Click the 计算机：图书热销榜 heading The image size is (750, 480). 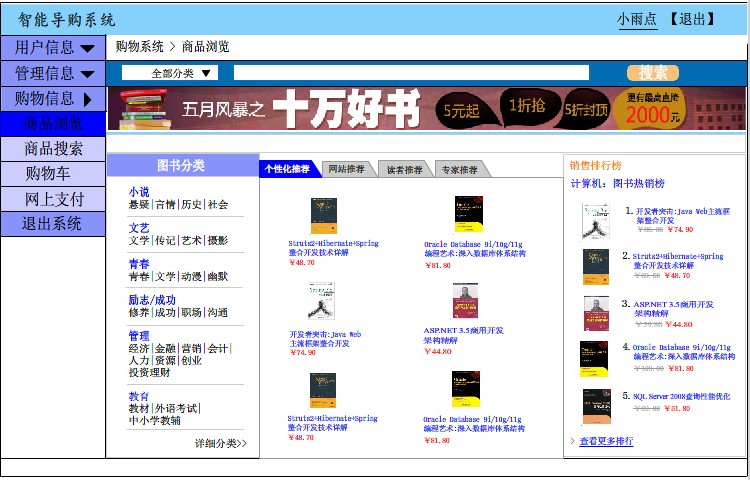(x=618, y=184)
